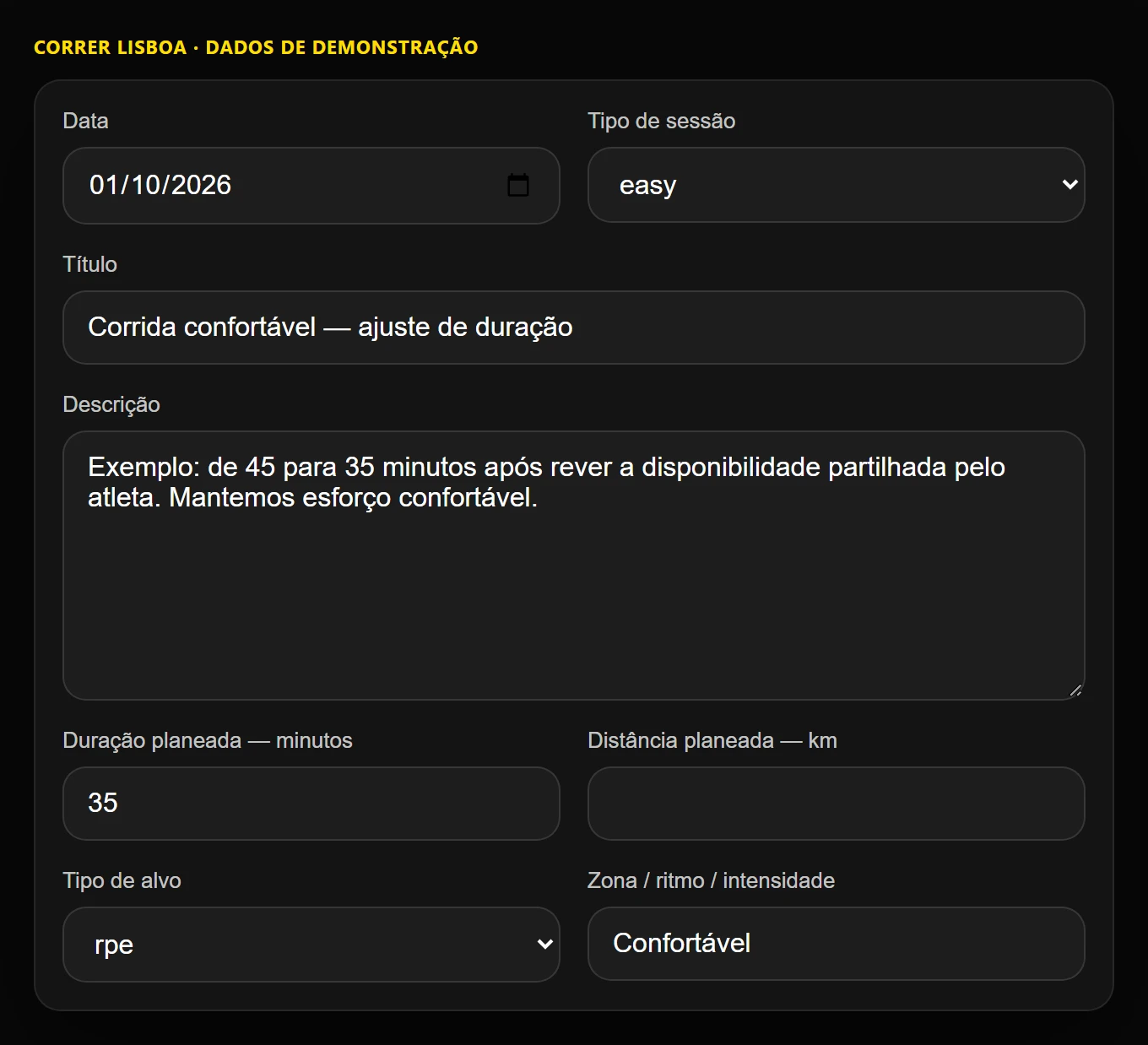Open the Tipo de sessão dropdown
Viewport: 1148px width, 1045px height.
click(837, 185)
